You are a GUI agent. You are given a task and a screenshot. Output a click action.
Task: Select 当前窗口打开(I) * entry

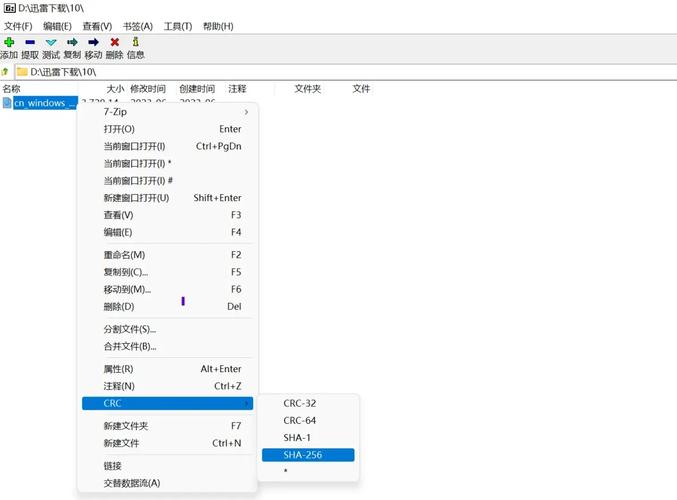168,164
